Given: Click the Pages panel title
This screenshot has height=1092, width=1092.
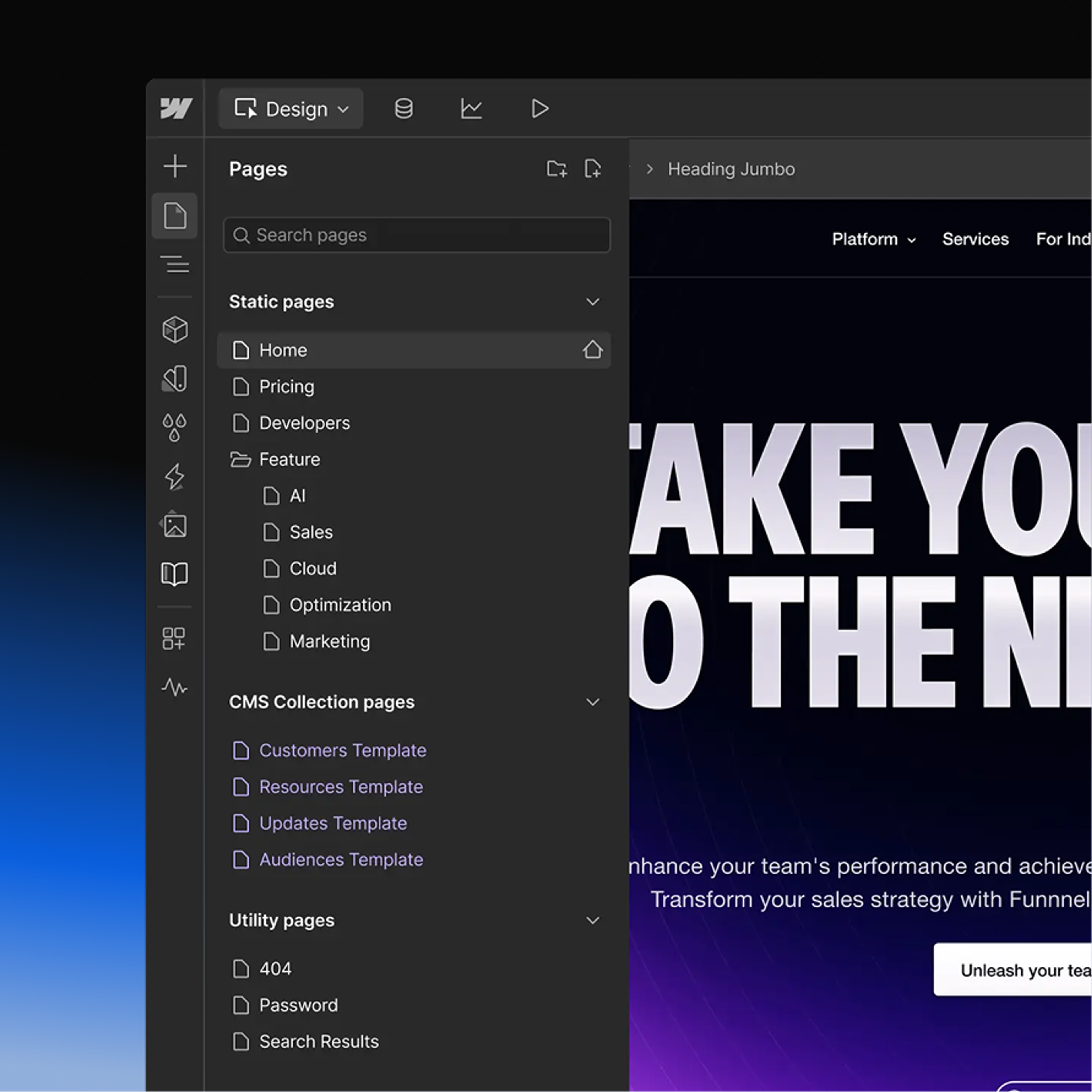Looking at the screenshot, I should click(x=258, y=169).
